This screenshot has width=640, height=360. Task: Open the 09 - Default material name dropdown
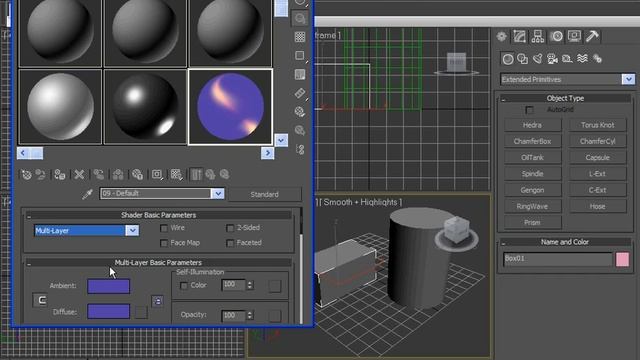click(218, 193)
